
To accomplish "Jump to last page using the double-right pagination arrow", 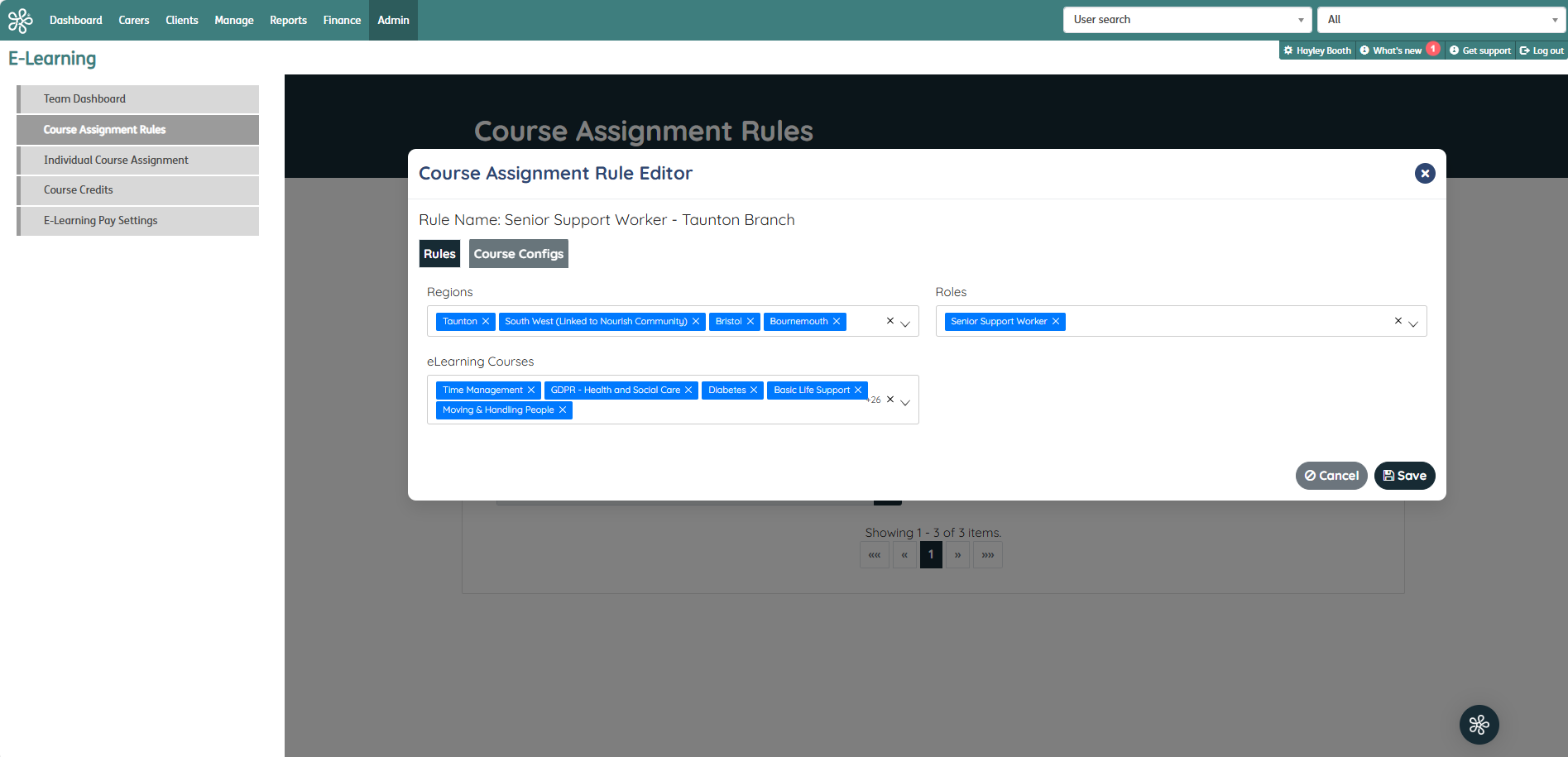I will click(987, 554).
